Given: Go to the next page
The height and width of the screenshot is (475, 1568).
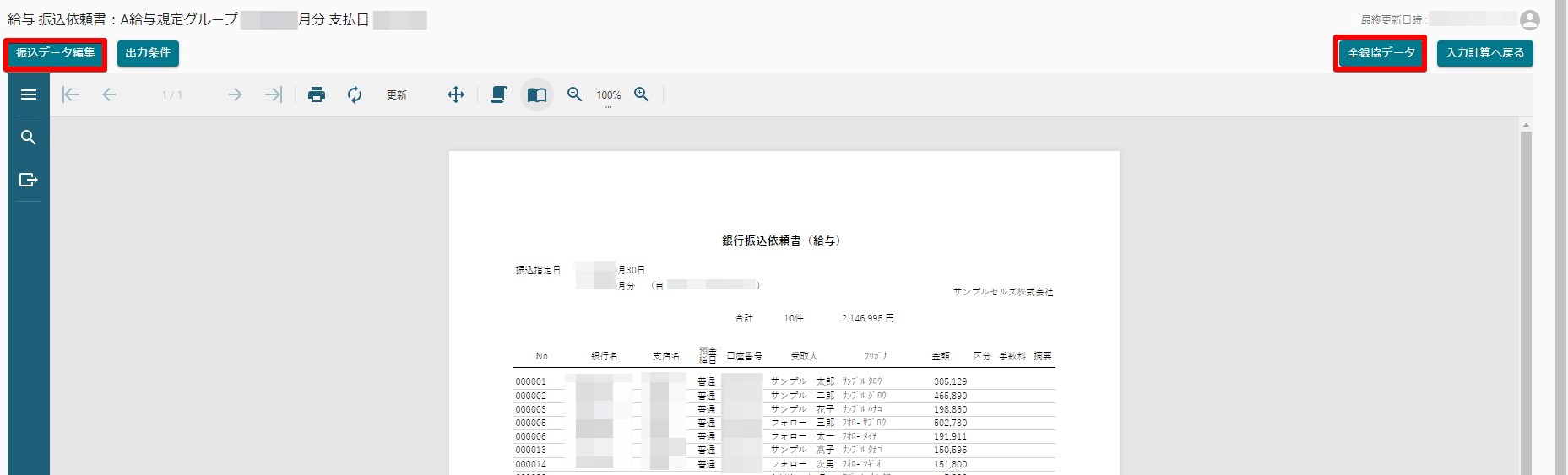Looking at the screenshot, I should [235, 94].
